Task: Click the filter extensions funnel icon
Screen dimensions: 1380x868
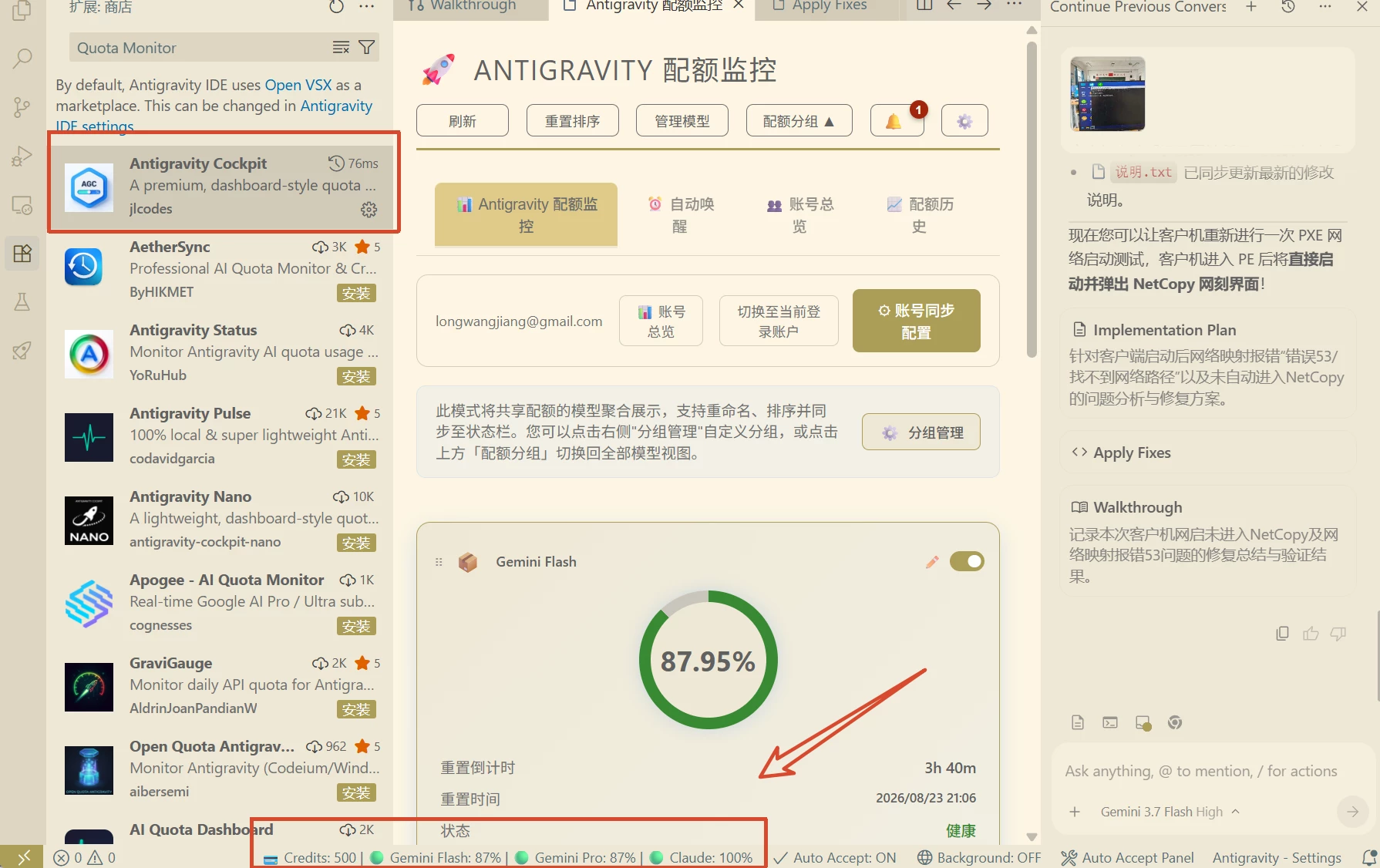Action: [367, 48]
